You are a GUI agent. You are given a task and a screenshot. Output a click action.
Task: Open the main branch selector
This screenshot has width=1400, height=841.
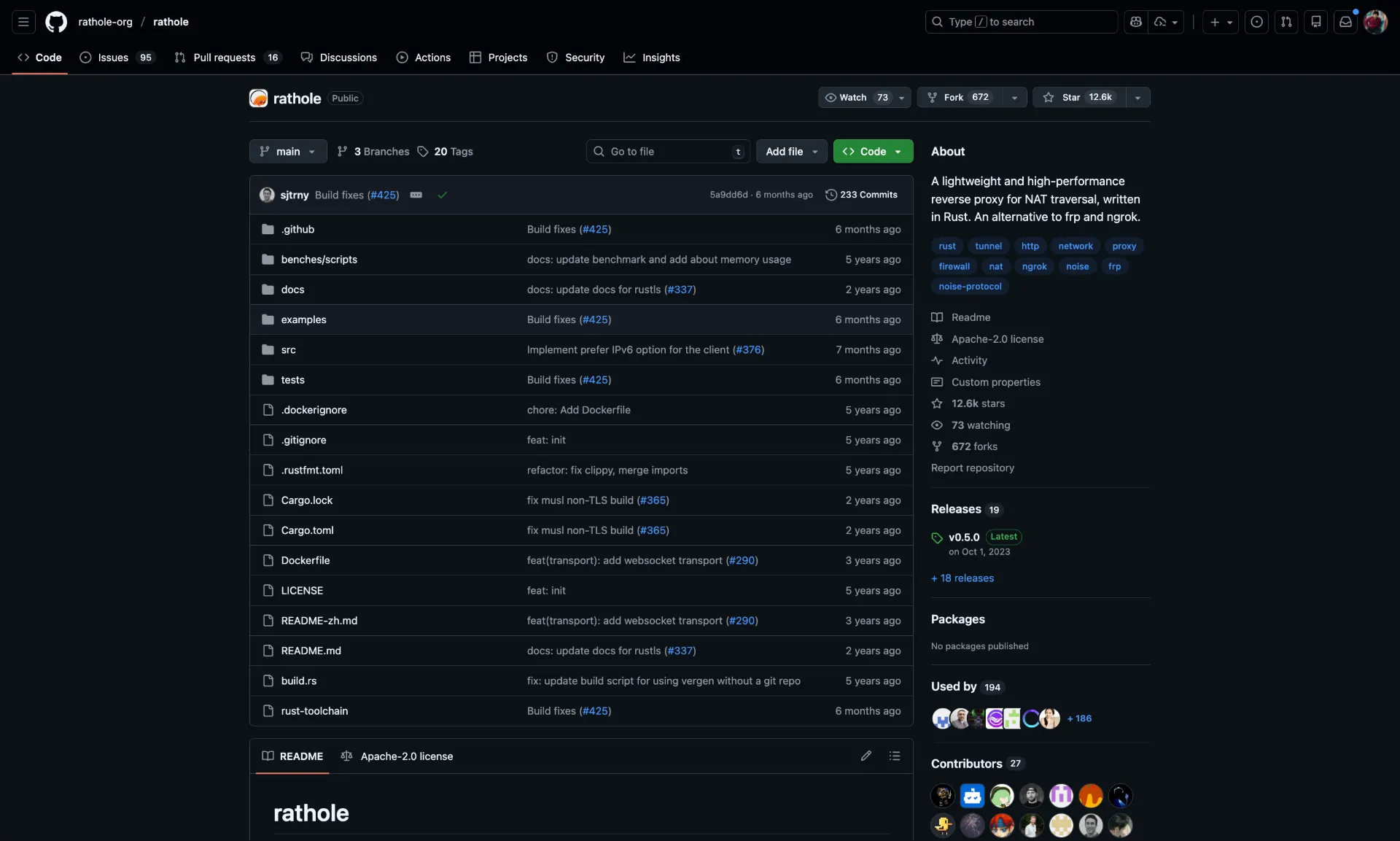tap(287, 151)
